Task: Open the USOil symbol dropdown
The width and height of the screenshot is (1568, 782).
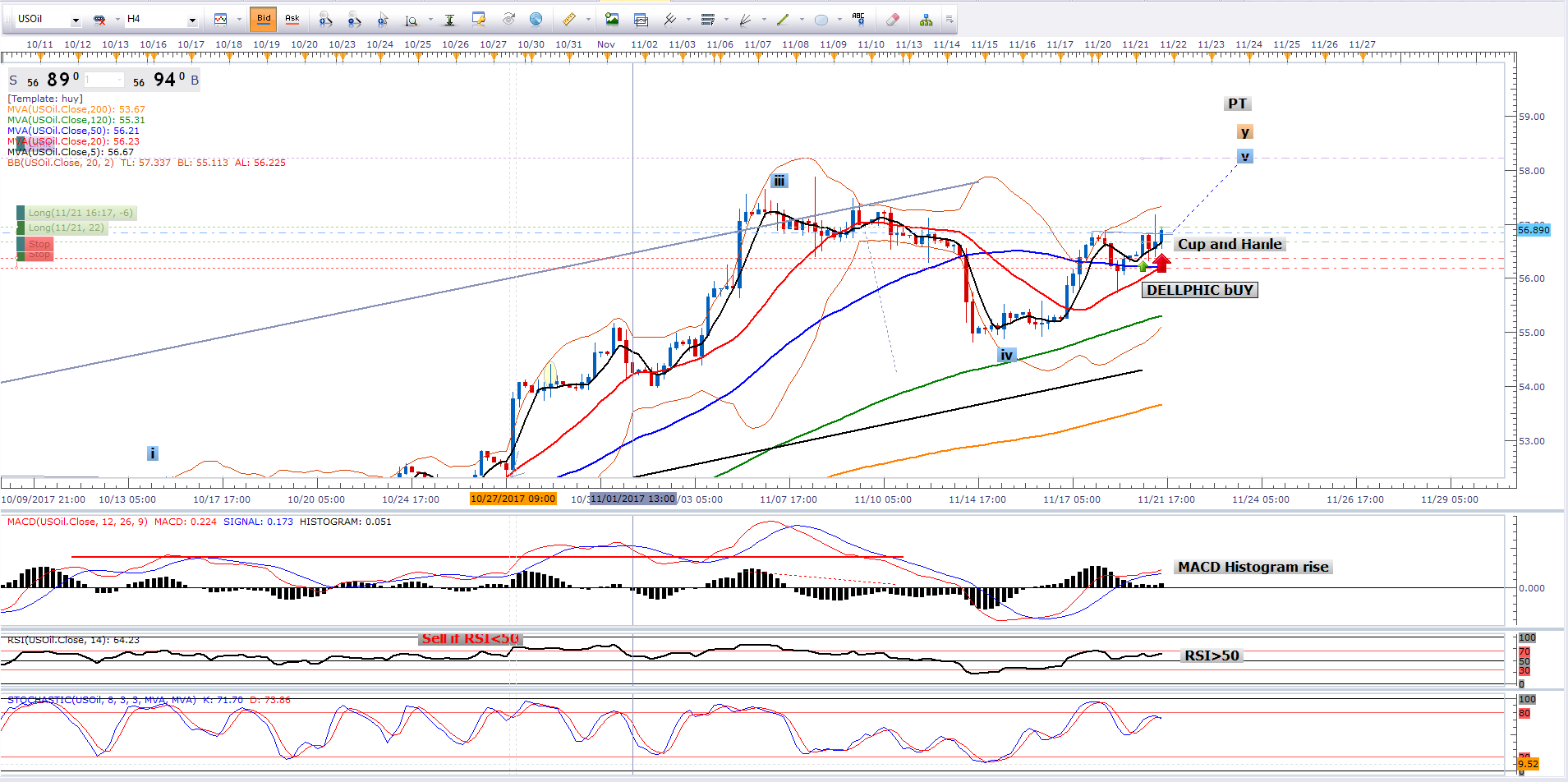Action: (x=76, y=20)
